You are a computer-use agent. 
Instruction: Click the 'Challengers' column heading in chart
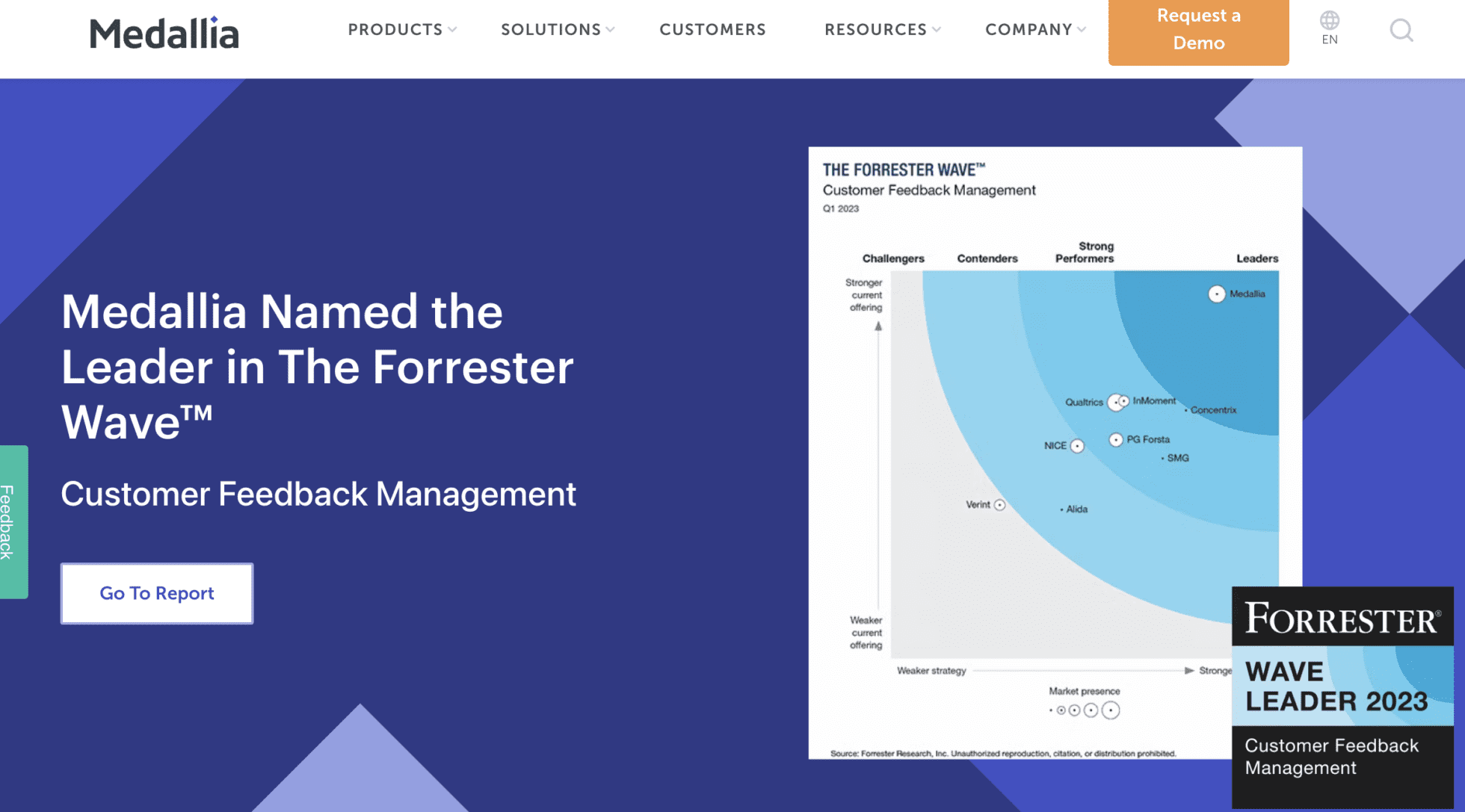[x=893, y=258]
